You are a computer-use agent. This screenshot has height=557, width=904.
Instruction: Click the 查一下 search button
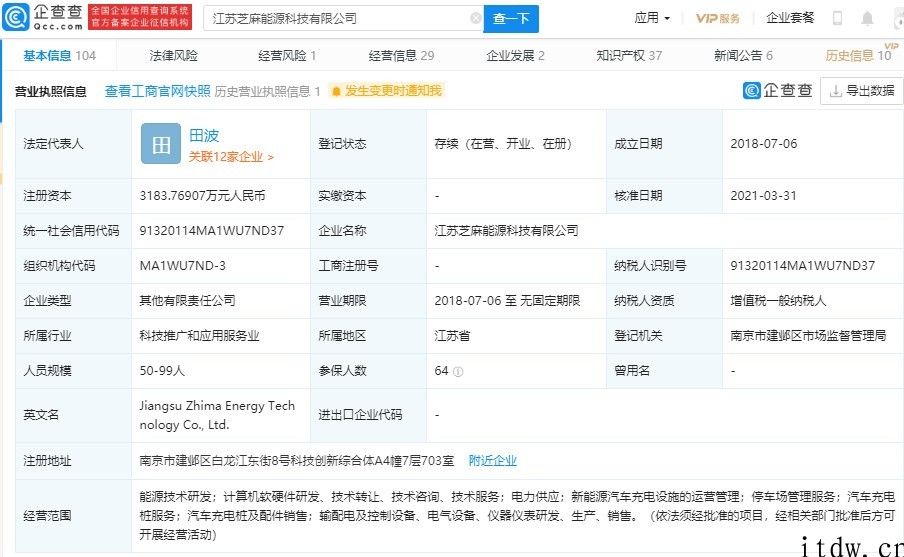click(511, 18)
